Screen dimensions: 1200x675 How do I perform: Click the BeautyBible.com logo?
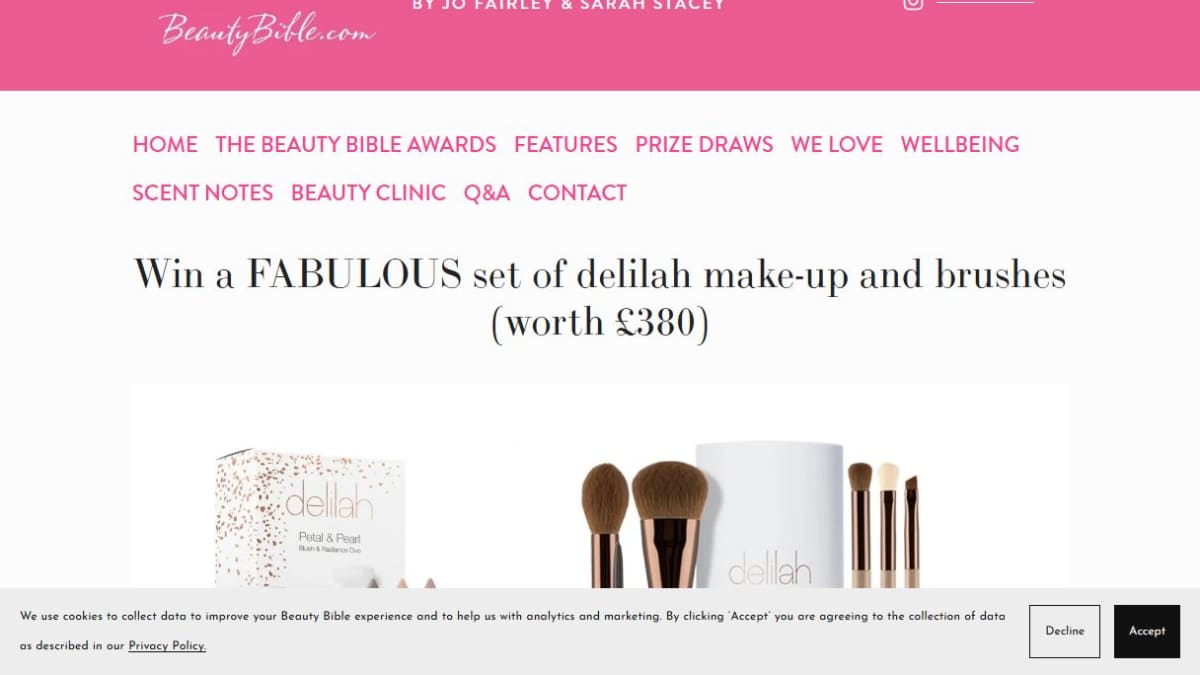coord(267,32)
